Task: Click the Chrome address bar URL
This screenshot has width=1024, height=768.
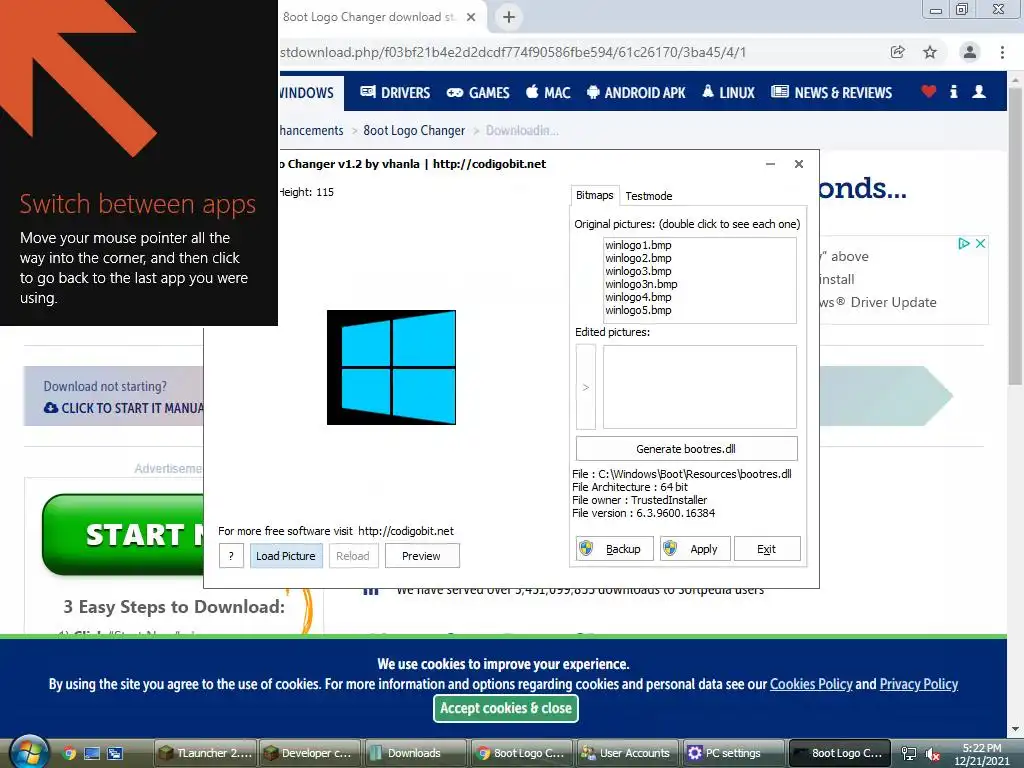Action: point(513,52)
